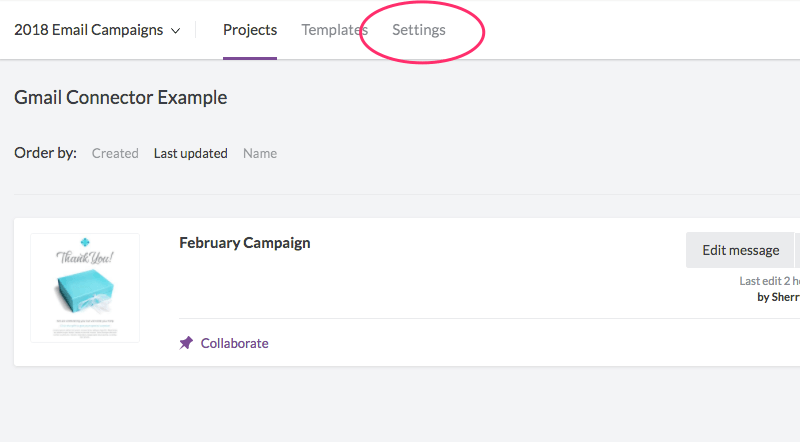Screen dimensions: 800x442
Task: Sort projects by Created
Action: pos(115,153)
